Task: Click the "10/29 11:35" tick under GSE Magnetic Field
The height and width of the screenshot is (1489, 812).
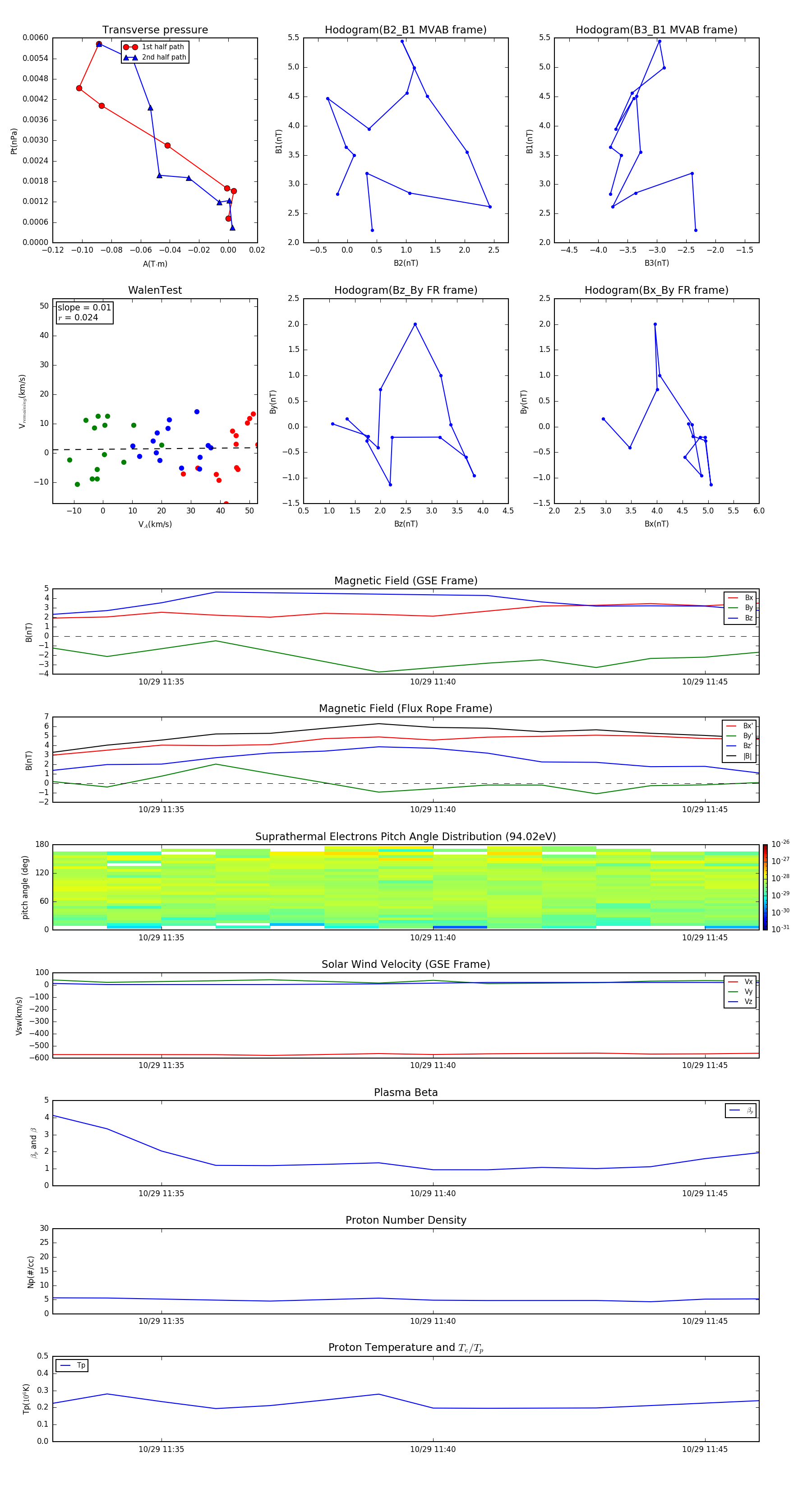Action: (161, 681)
